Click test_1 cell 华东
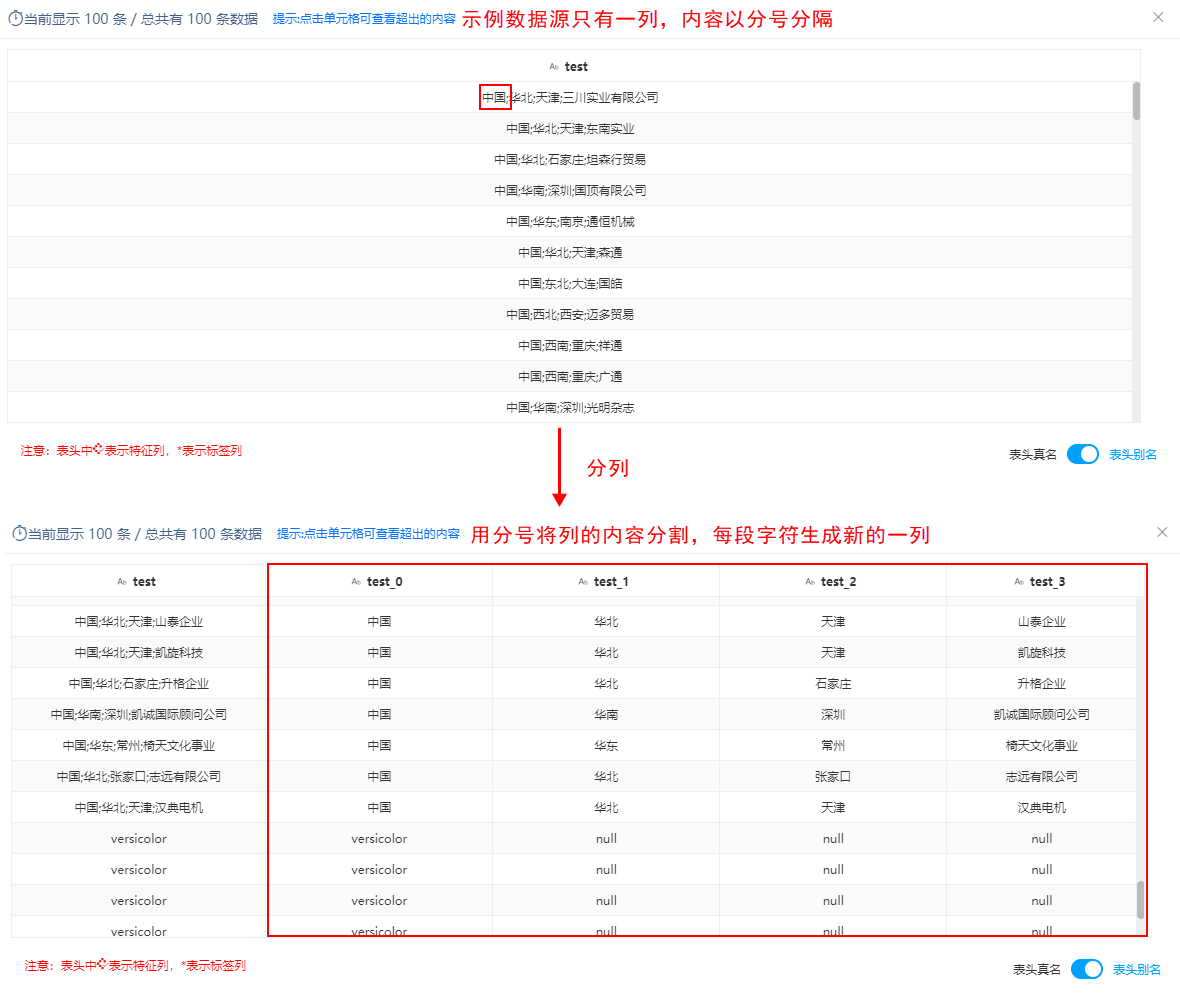This screenshot has width=1180, height=1004. [x=606, y=745]
